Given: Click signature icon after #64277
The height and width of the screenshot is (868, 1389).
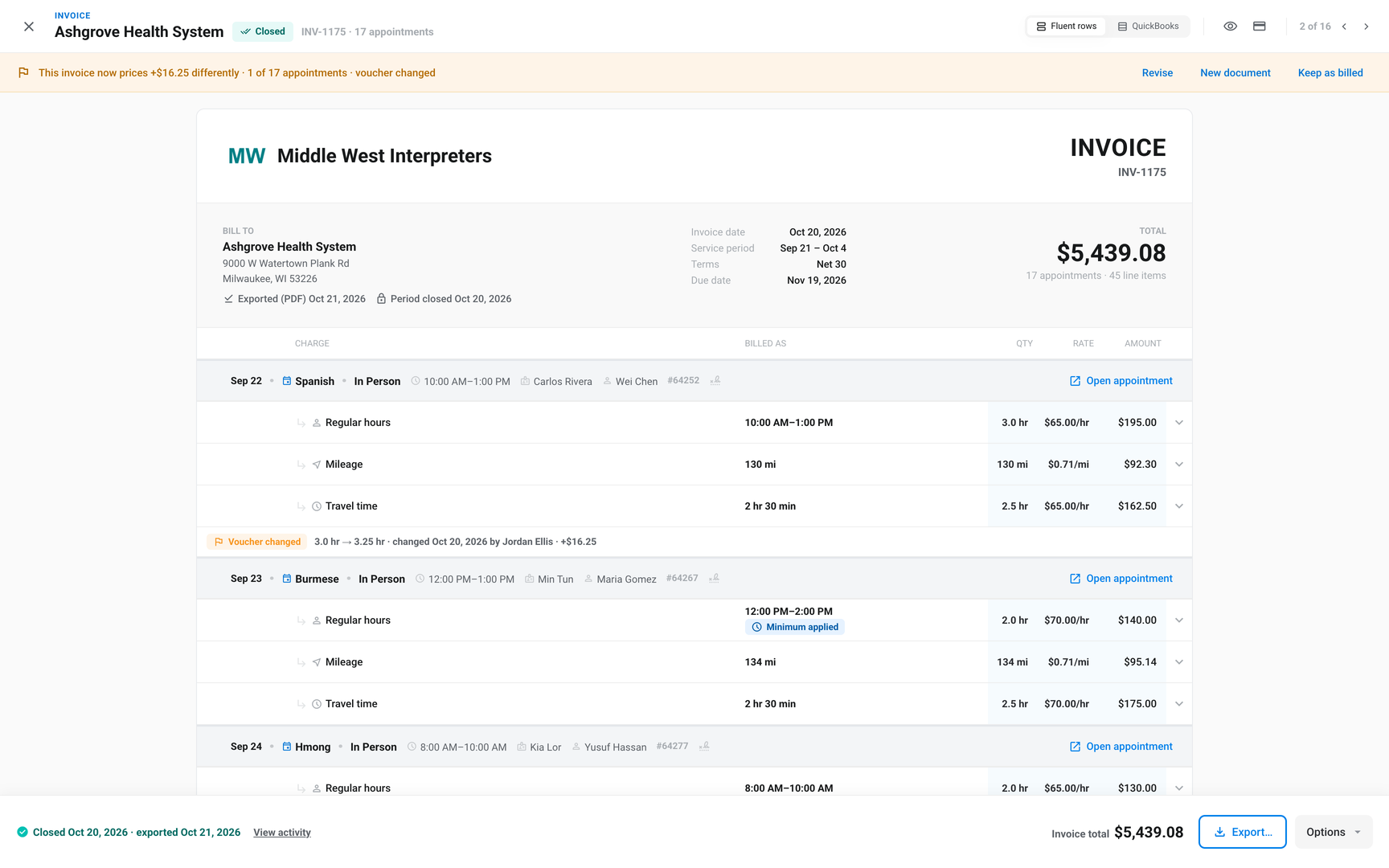Looking at the screenshot, I should pos(704,747).
